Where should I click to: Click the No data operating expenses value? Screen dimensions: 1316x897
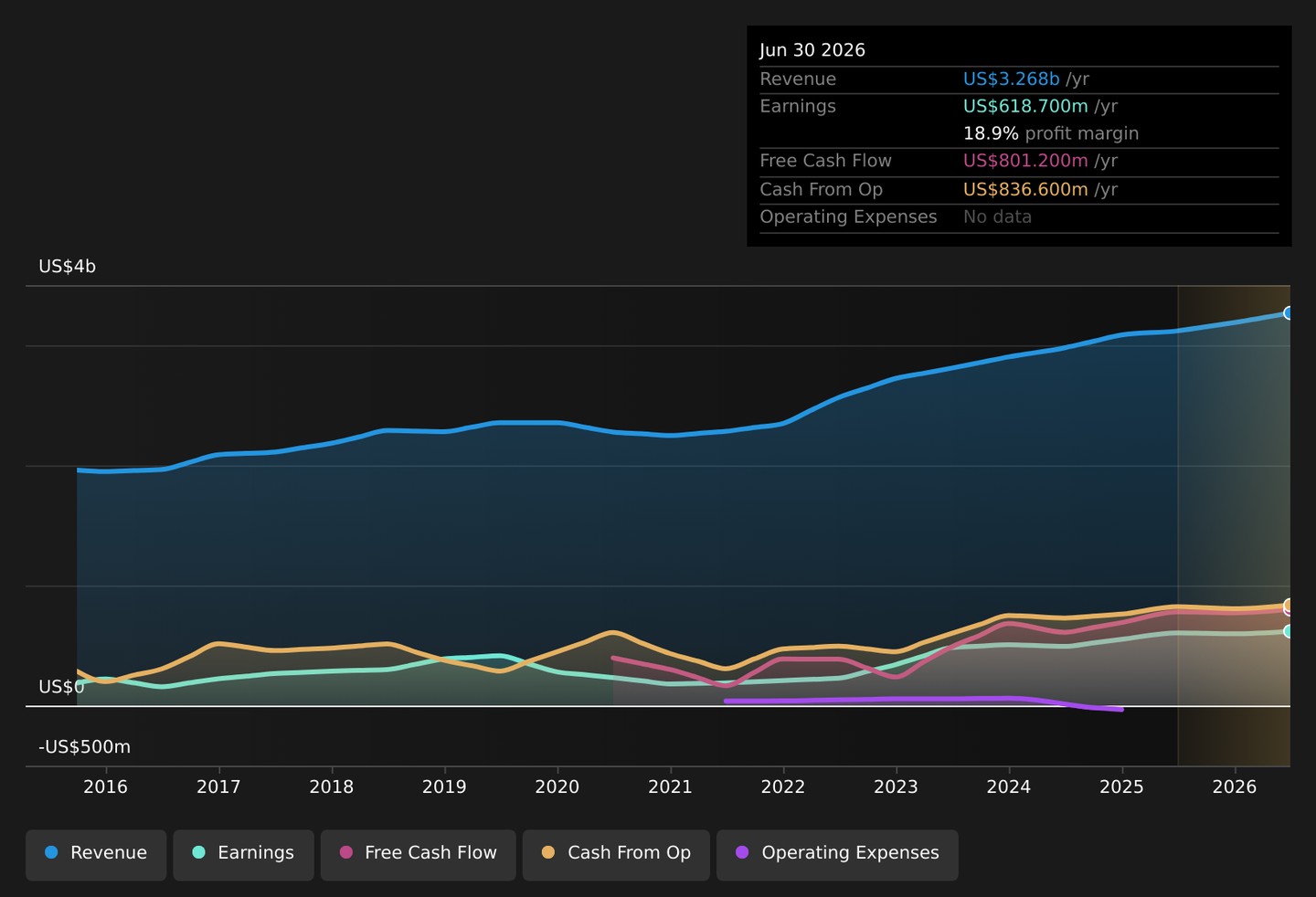tap(997, 217)
